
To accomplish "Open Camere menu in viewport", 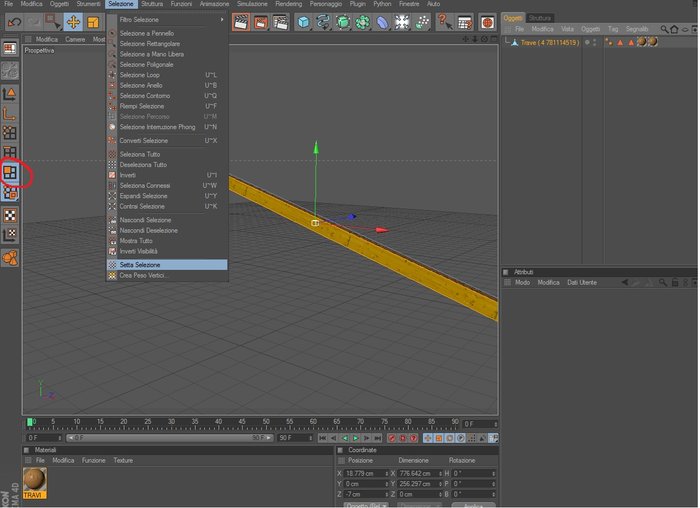I will point(75,39).
